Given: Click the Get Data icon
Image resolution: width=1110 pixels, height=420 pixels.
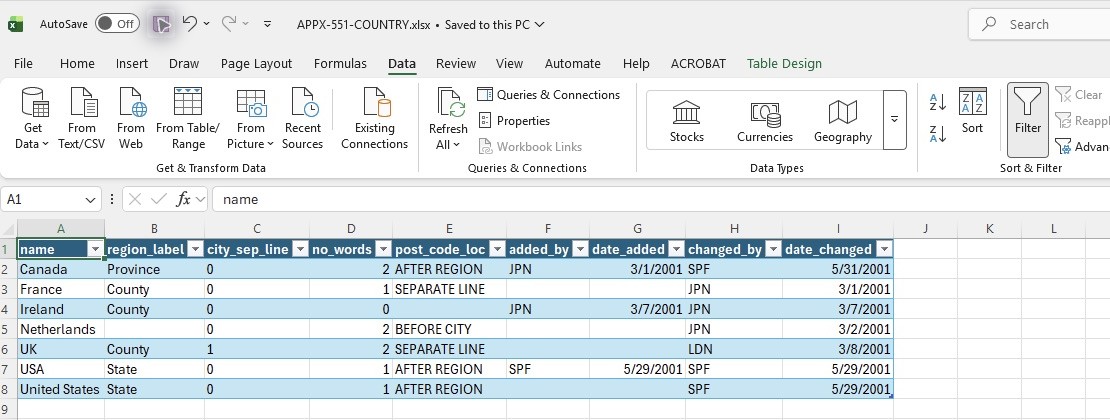Looking at the screenshot, I should (x=34, y=103).
